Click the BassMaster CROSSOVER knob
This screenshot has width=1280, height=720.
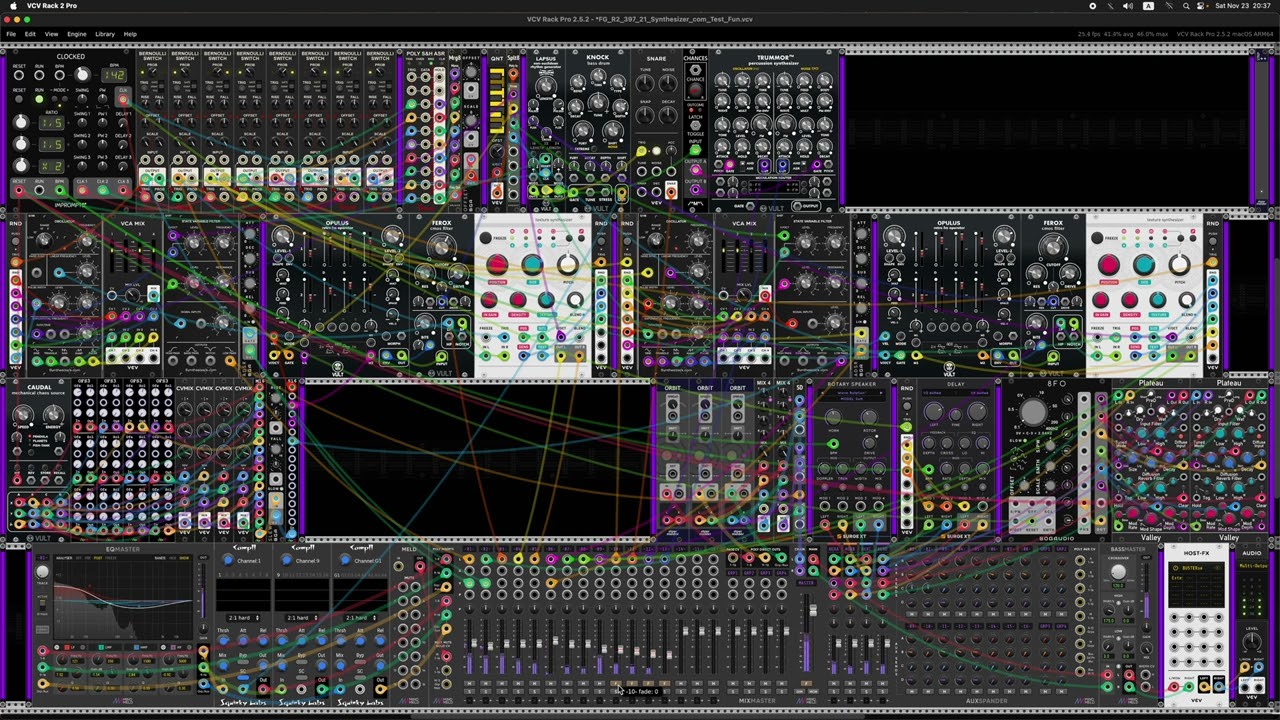pos(1118,572)
